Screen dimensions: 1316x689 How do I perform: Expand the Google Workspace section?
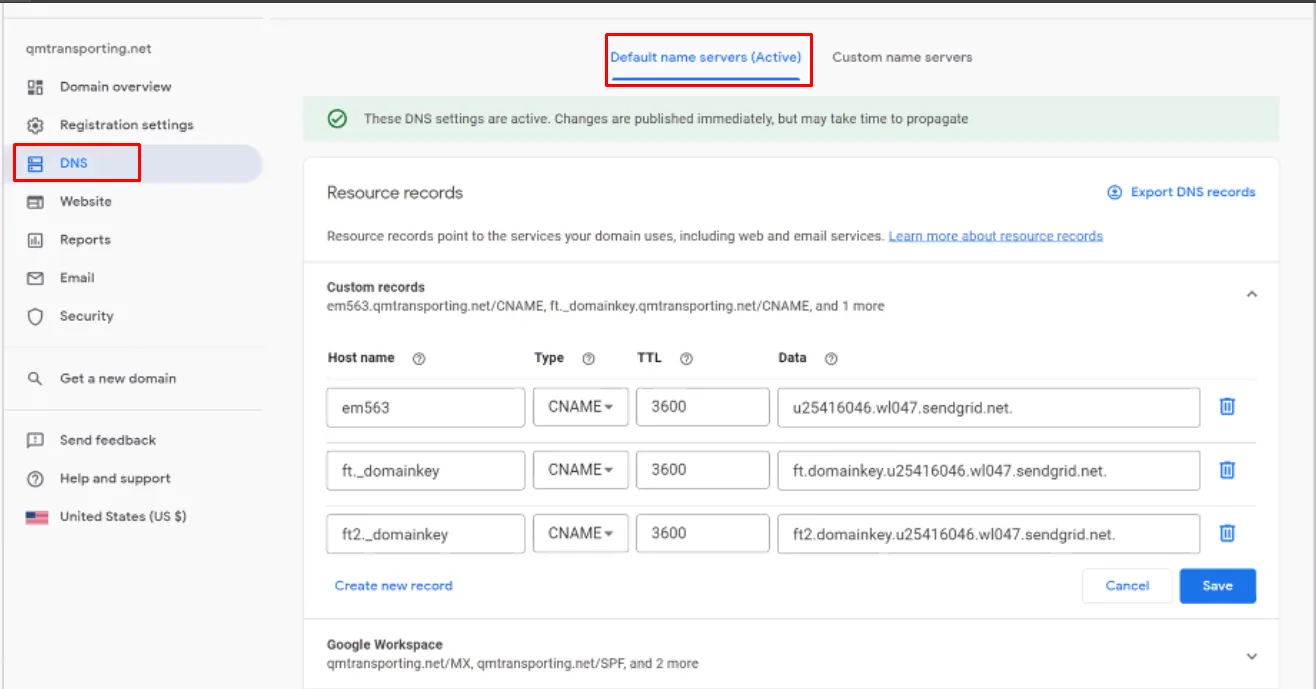[1252, 656]
